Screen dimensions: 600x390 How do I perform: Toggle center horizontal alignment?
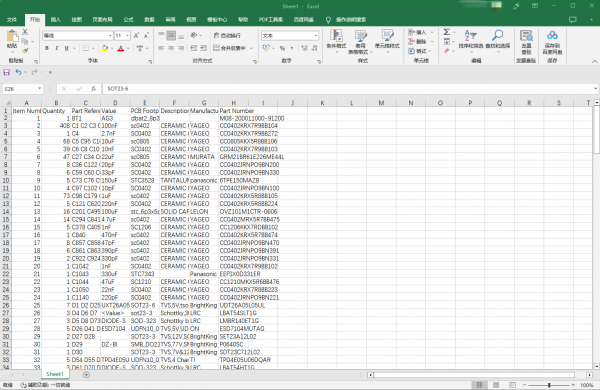click(171, 48)
